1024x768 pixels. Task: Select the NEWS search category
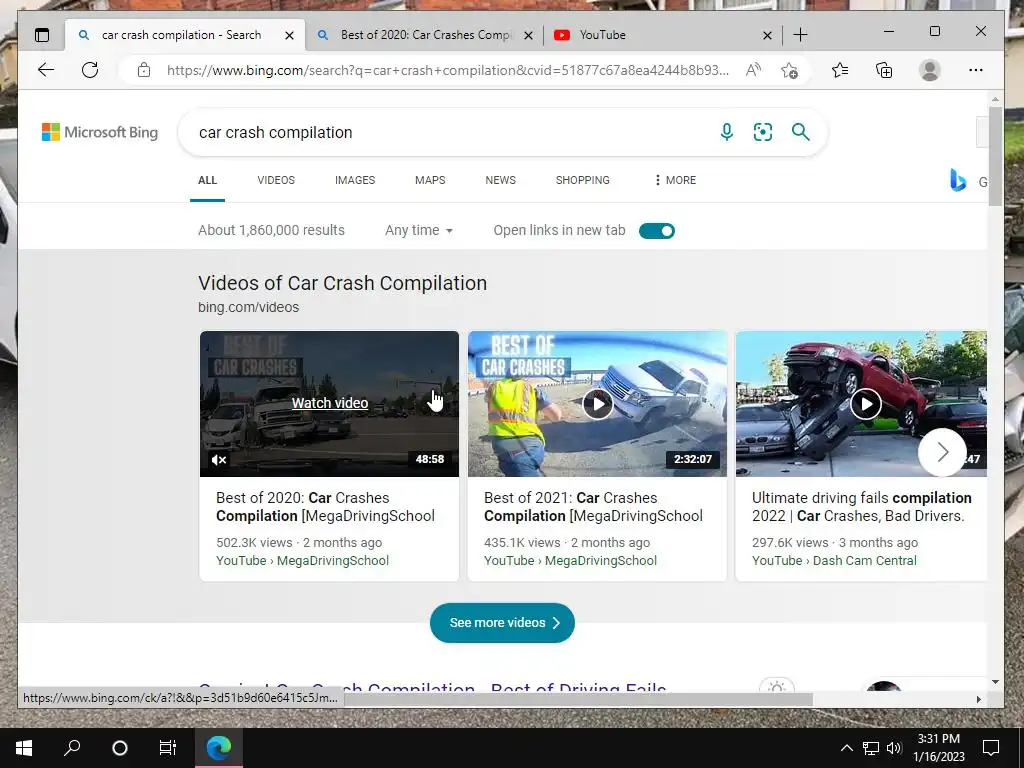pos(500,180)
